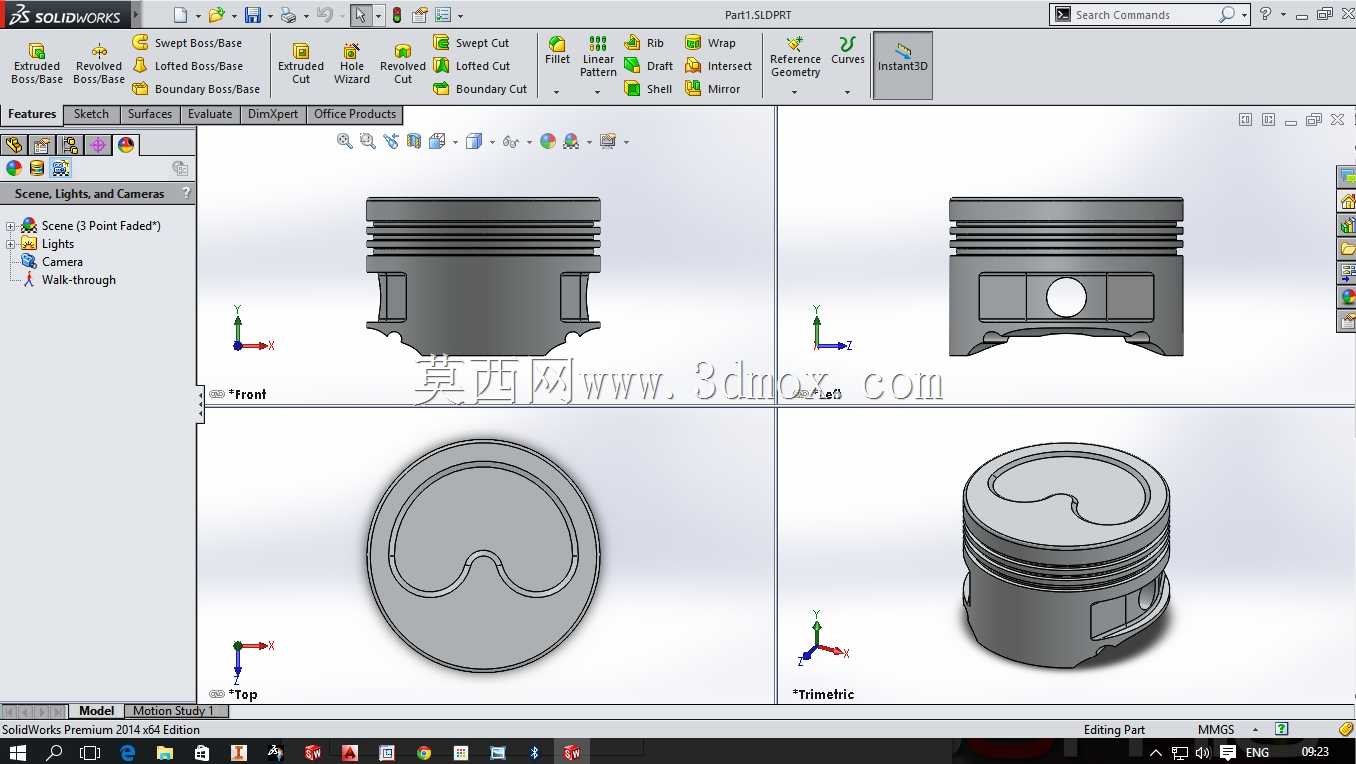Select the Swept Cut feature
The image size is (1356, 764).
point(471,43)
